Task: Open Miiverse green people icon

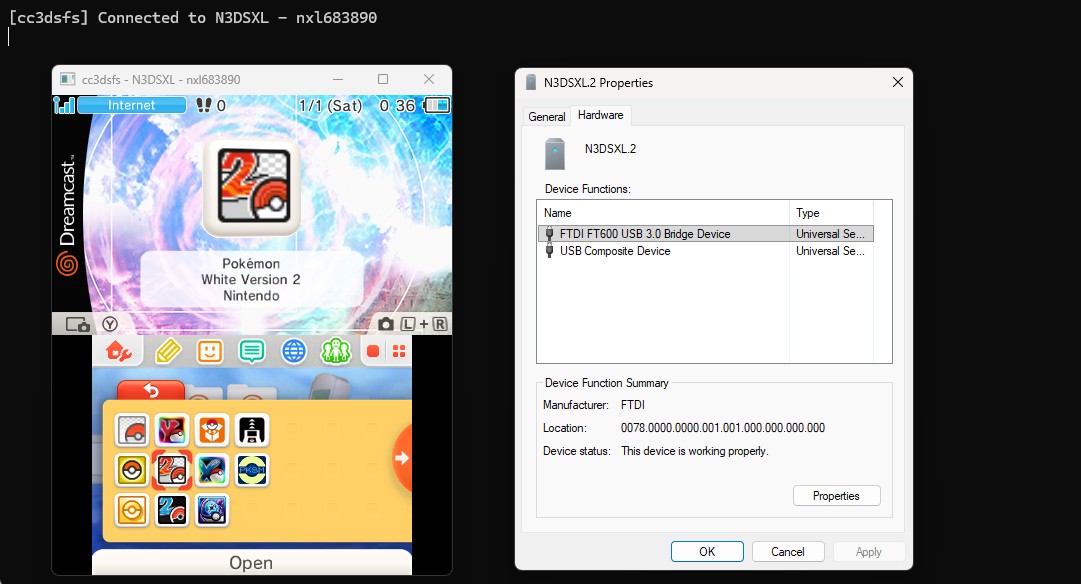Action: pyautogui.click(x=336, y=352)
